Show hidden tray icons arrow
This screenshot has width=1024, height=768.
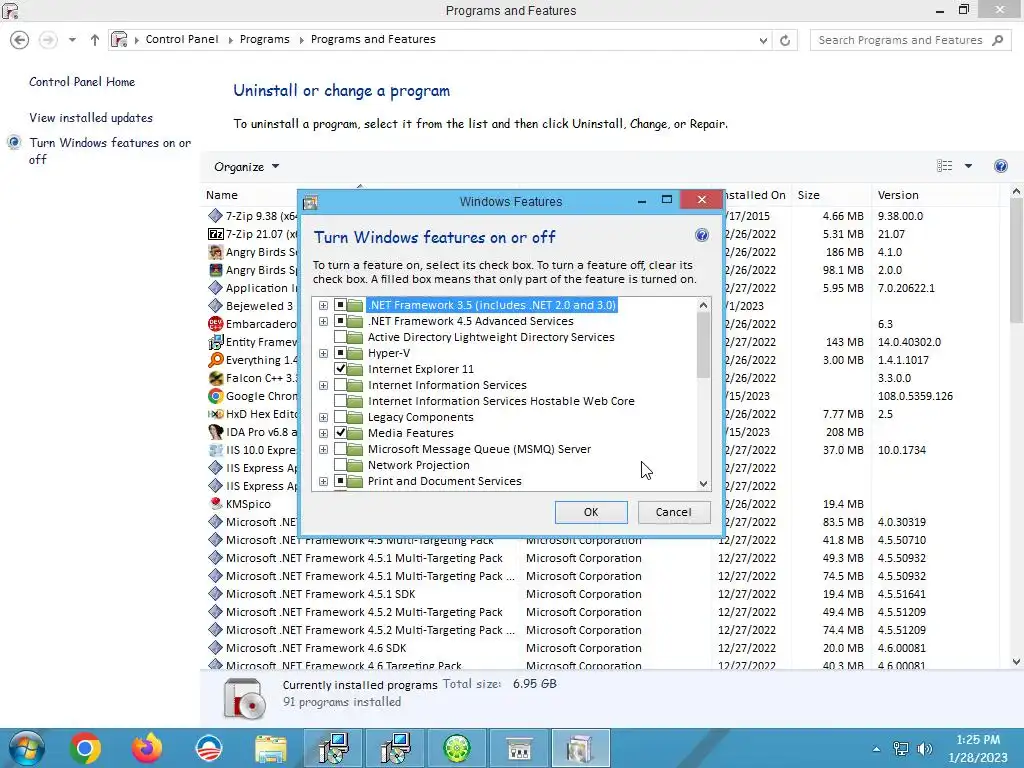tap(876, 749)
